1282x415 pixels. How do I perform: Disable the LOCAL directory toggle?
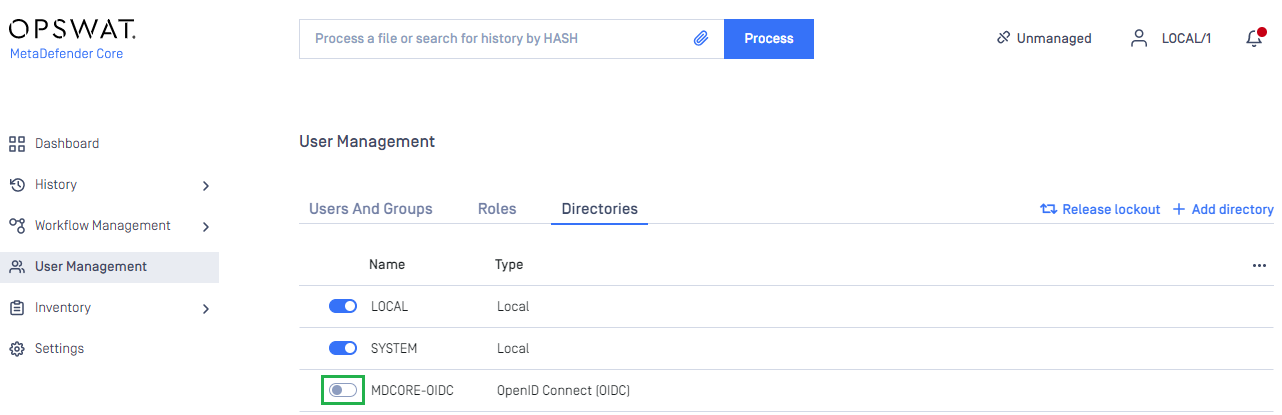click(343, 307)
